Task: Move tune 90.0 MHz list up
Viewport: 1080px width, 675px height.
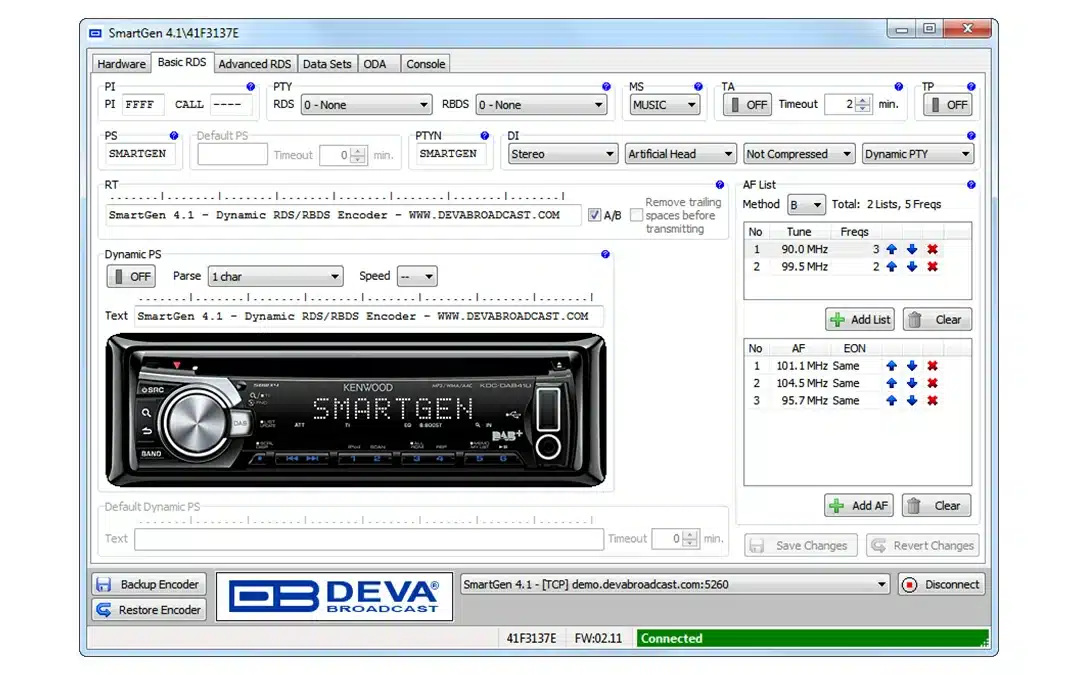Action: click(x=891, y=249)
